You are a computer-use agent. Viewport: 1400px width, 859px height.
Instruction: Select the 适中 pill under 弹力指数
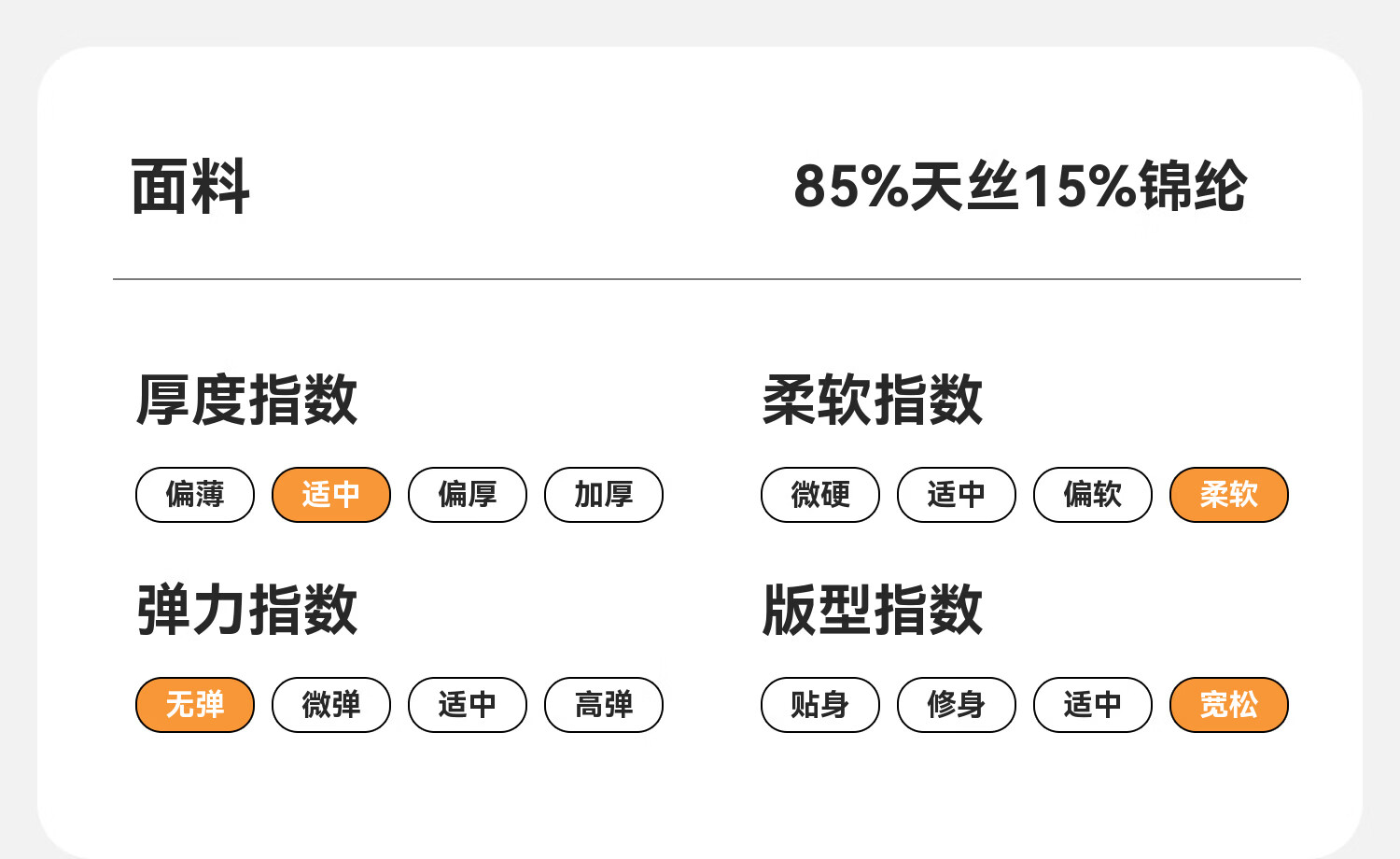tap(468, 705)
